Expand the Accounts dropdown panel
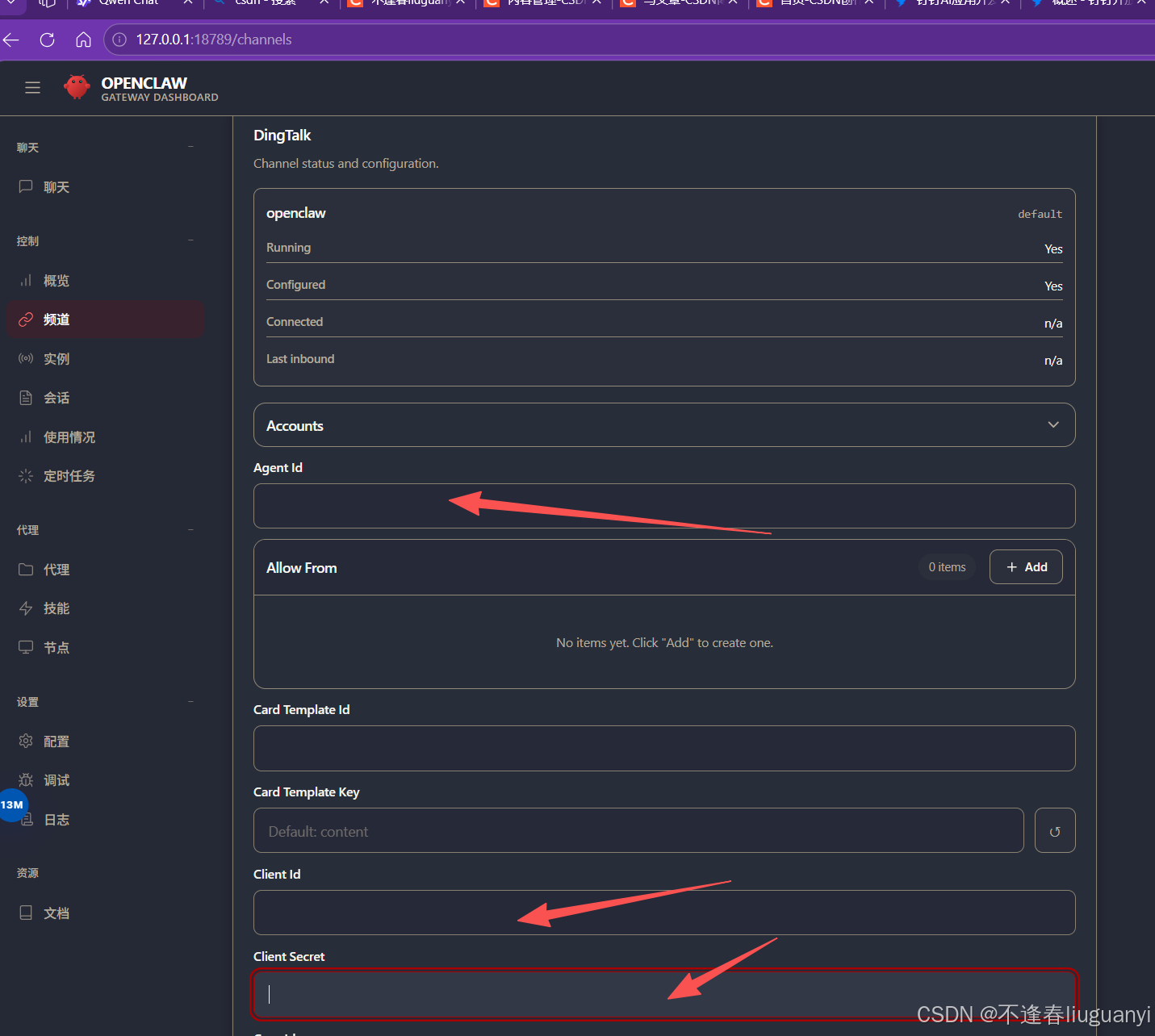Screen dimensions: 1155x1036 [x=664, y=425]
